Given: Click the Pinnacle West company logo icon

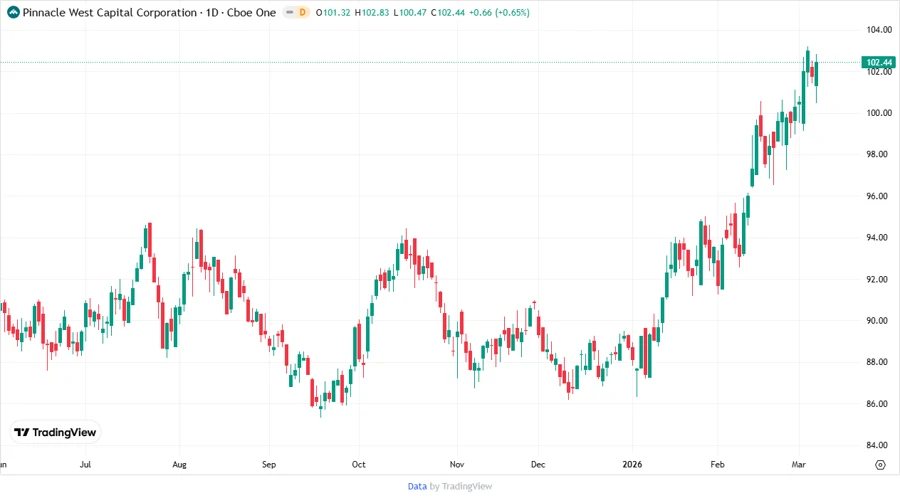Looking at the screenshot, I should [13, 12].
